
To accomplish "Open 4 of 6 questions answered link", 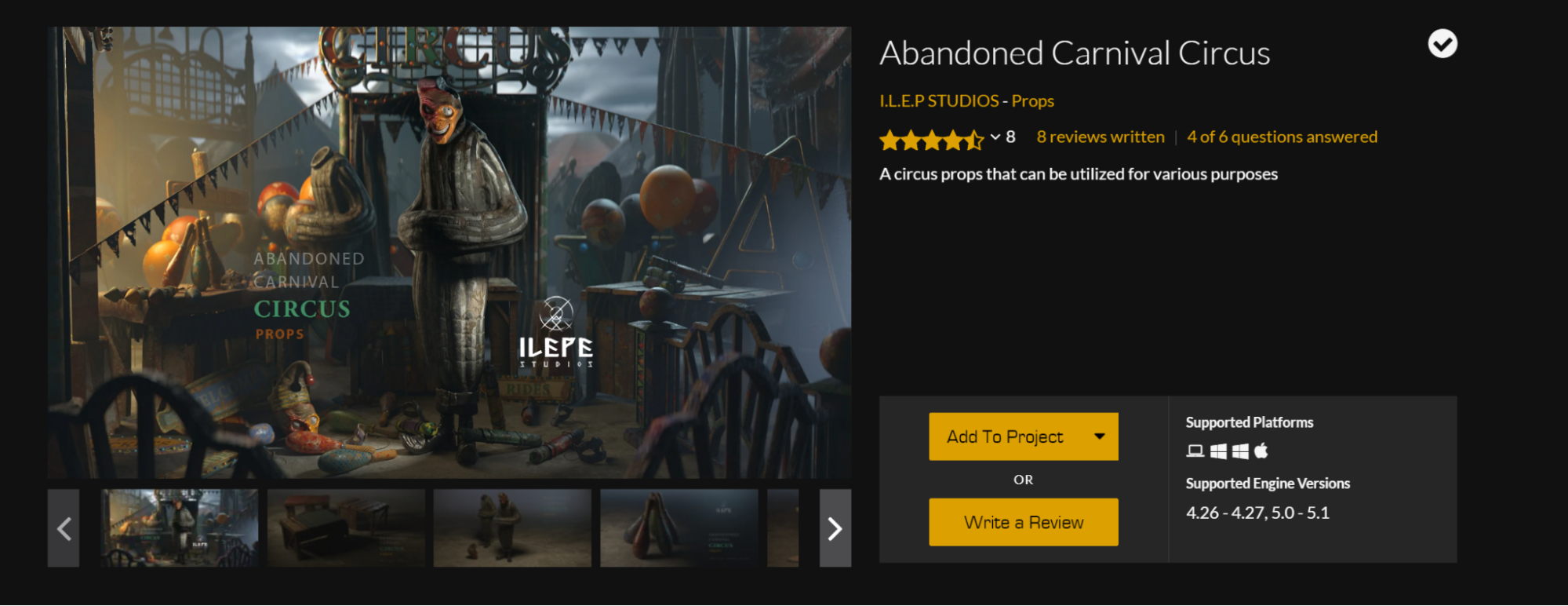I will tap(1282, 137).
